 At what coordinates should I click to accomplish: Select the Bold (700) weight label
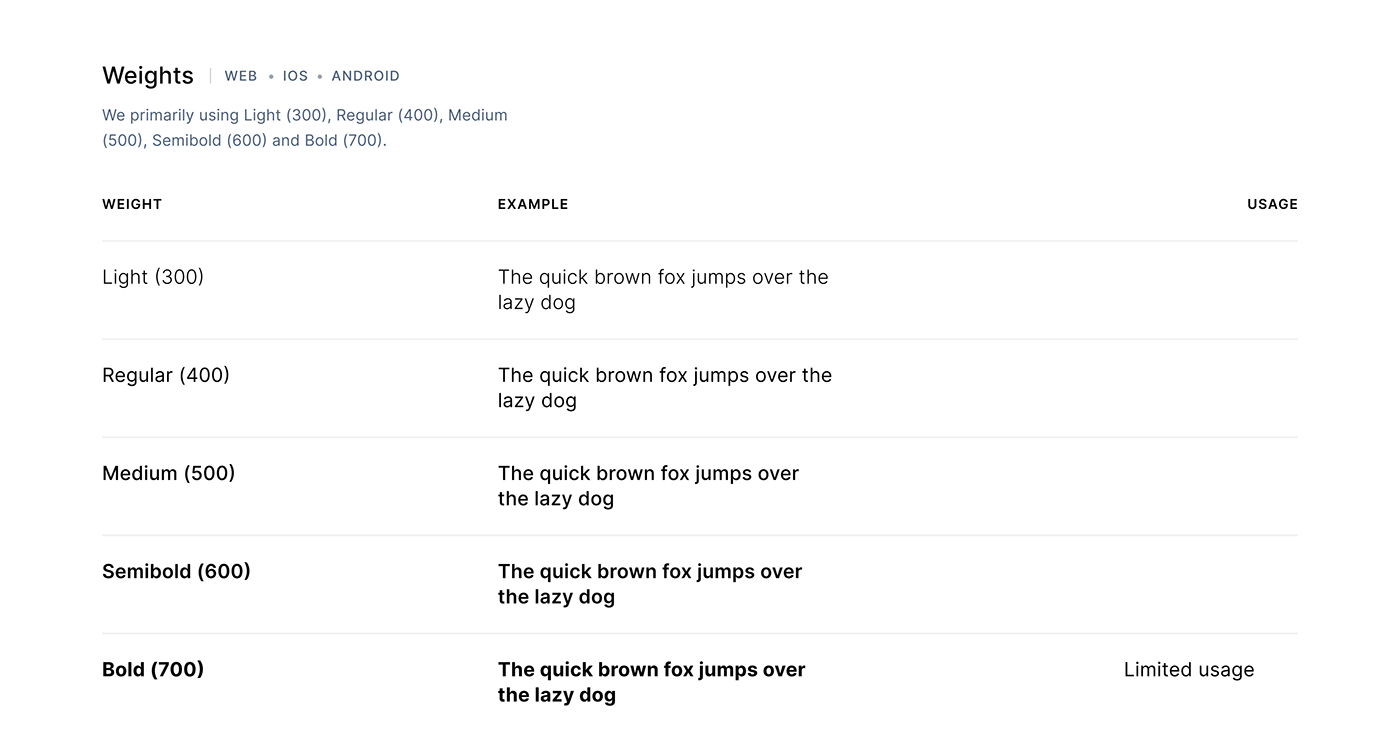[153, 669]
